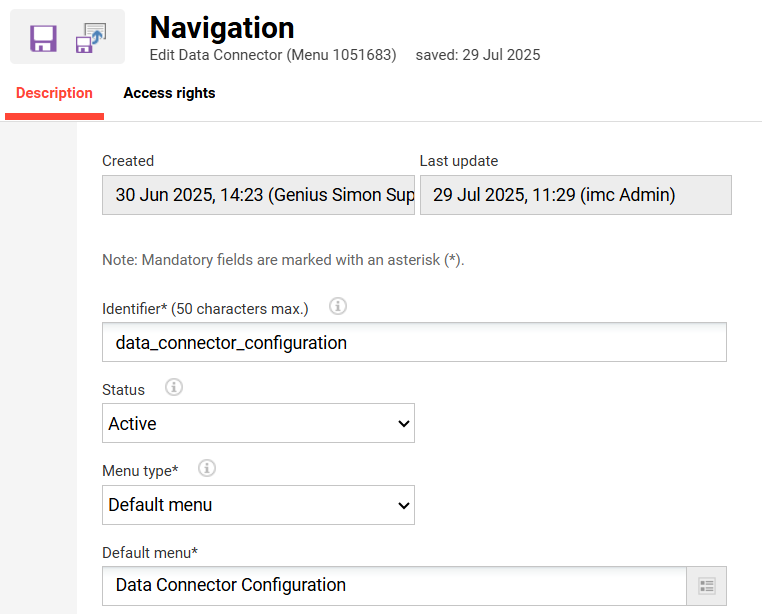This screenshot has height=614, width=762.
Task: Click the purple Save floppy disk icon
Action: click(43, 39)
